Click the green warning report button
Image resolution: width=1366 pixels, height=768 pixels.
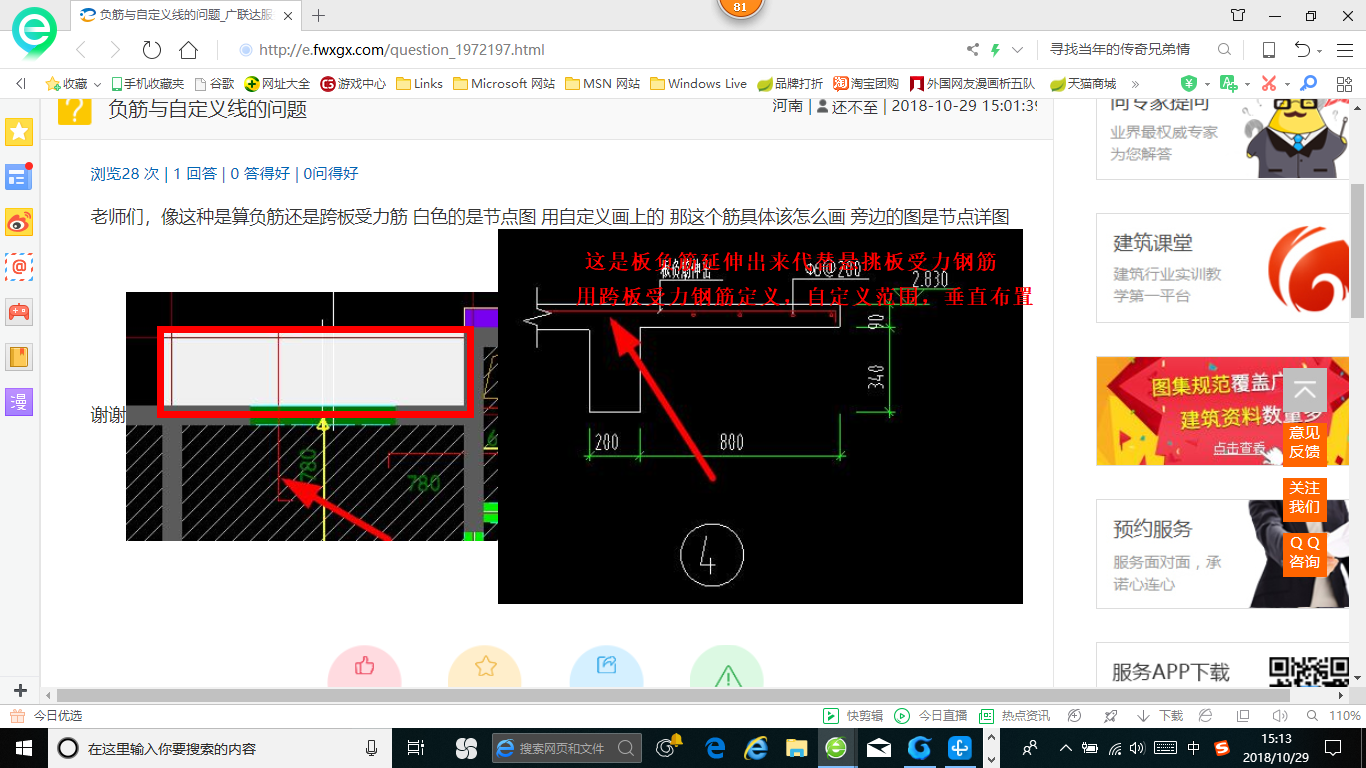pos(727,668)
